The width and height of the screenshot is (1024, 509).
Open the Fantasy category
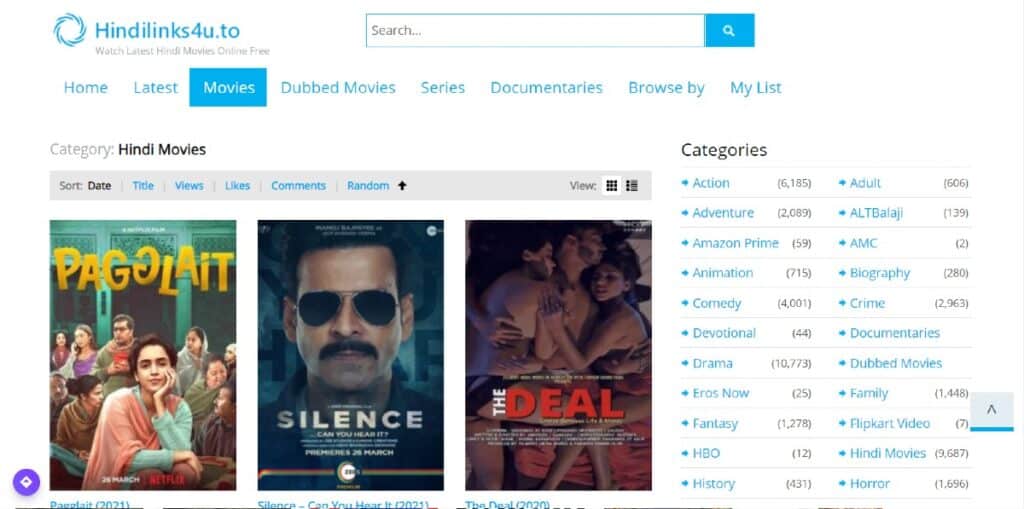pos(715,423)
